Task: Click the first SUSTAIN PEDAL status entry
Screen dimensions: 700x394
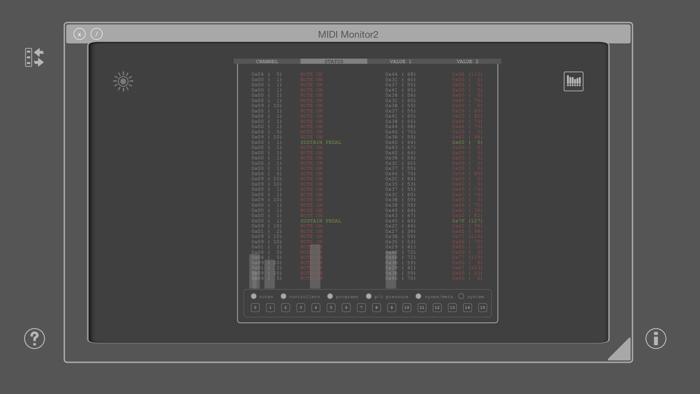Action: 321,142
